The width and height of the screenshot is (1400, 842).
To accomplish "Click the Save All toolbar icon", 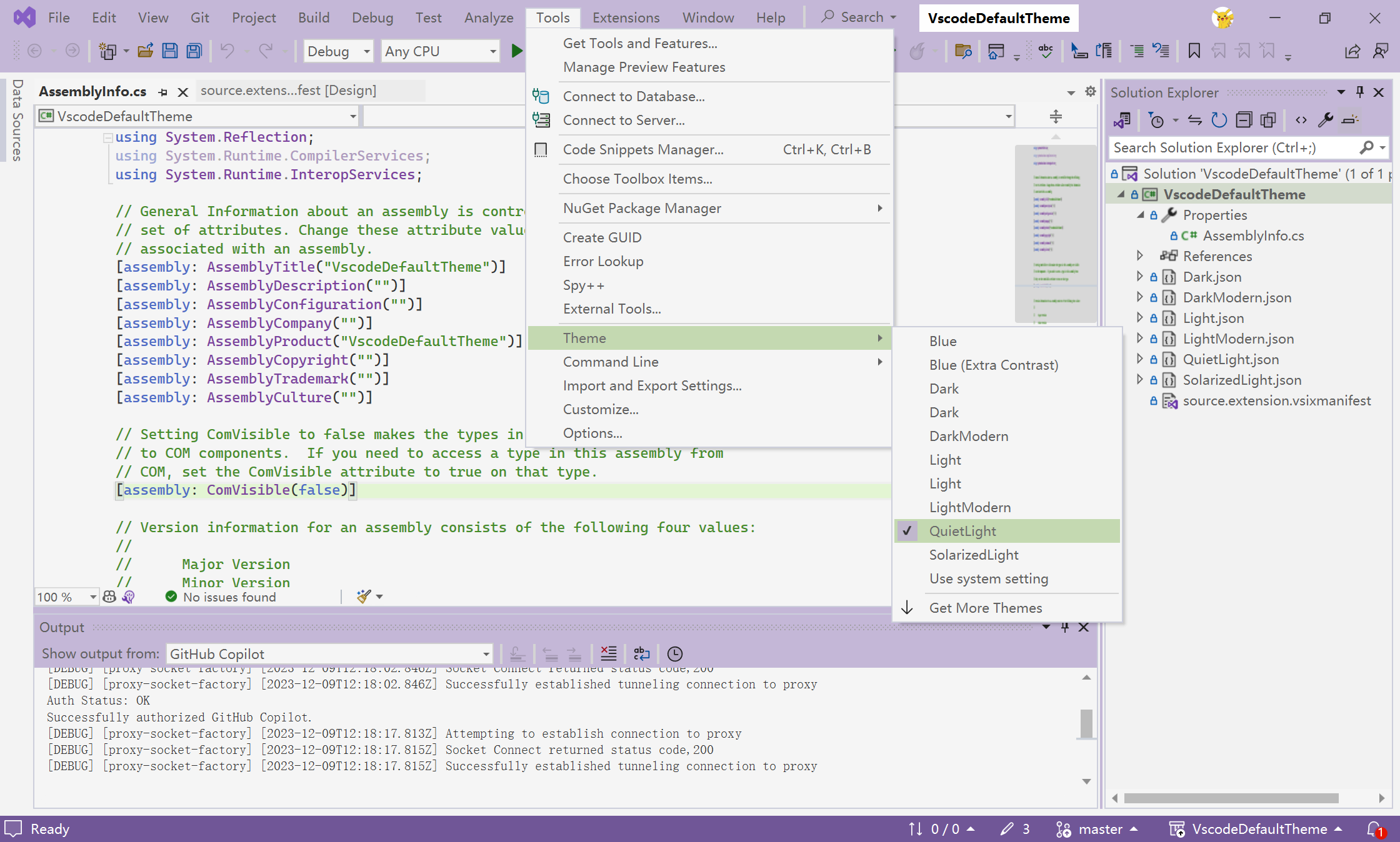I will (x=194, y=51).
